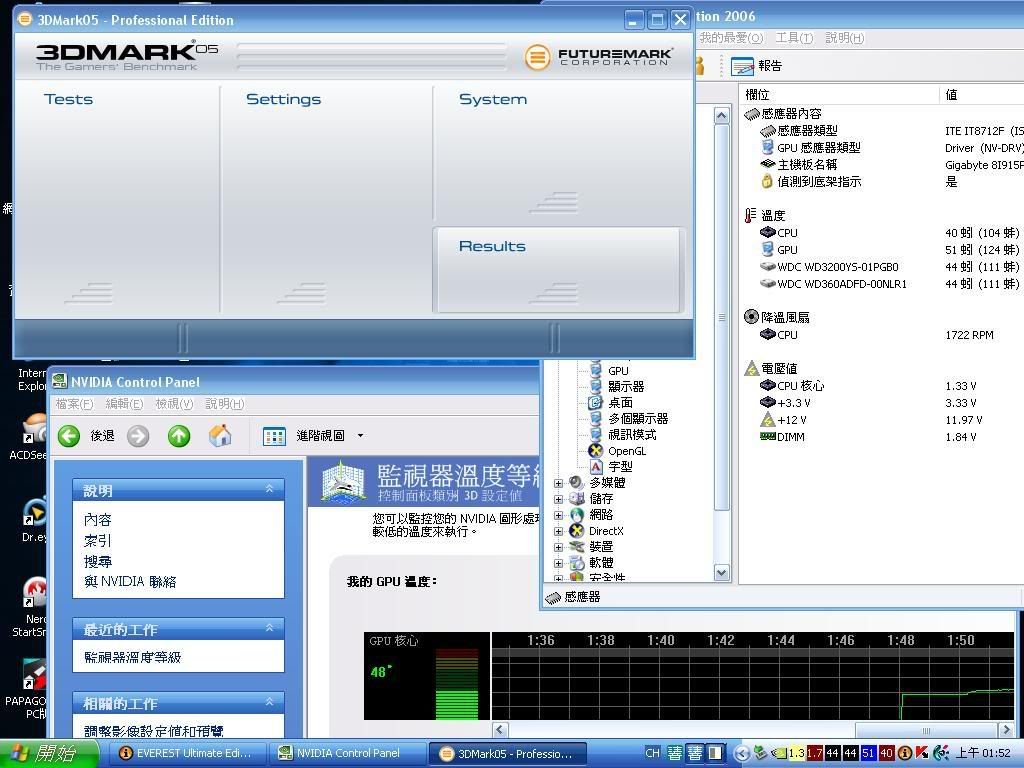The image size is (1024, 768).
Task: Expand the DirectX tree node
Action: point(558,531)
